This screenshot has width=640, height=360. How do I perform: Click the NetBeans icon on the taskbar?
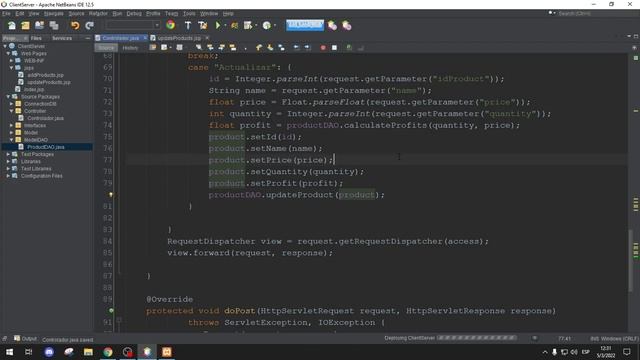pyautogui.click(x=147, y=352)
